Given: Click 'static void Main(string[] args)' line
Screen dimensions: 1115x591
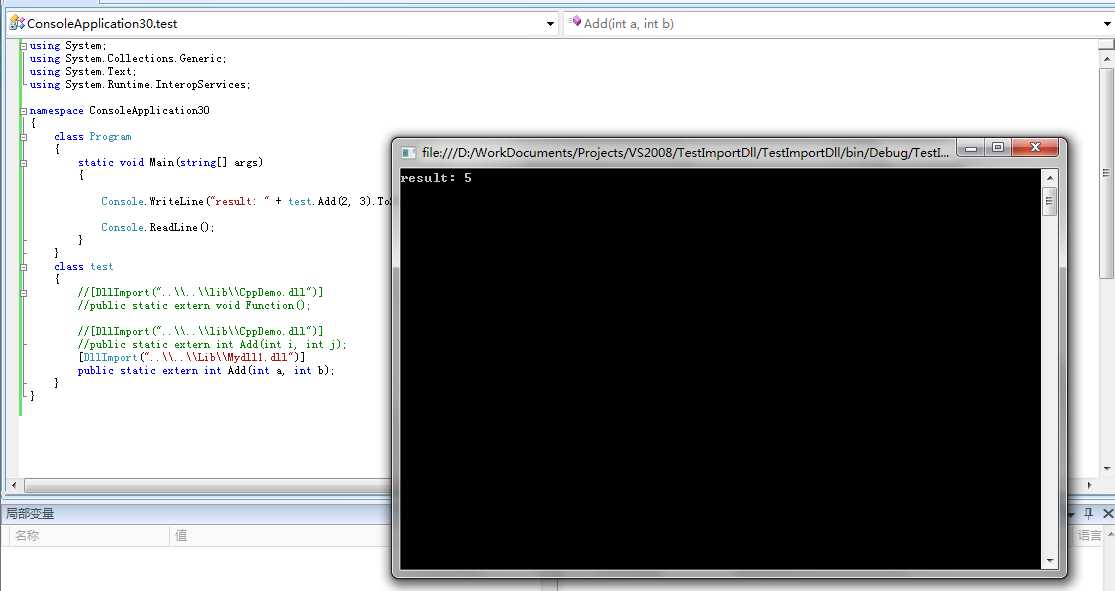Looking at the screenshot, I should coord(171,162).
